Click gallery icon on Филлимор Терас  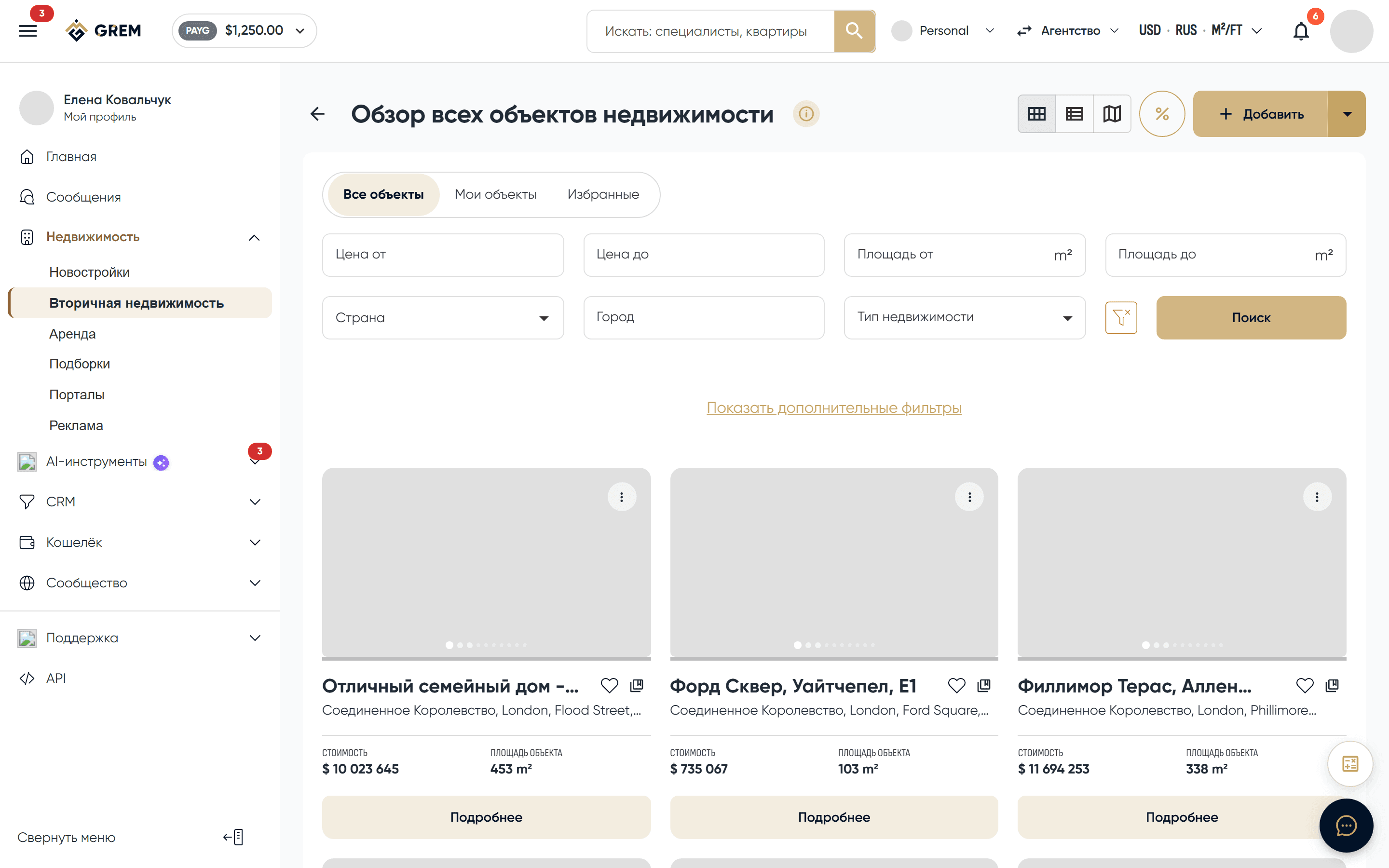coord(1332,685)
